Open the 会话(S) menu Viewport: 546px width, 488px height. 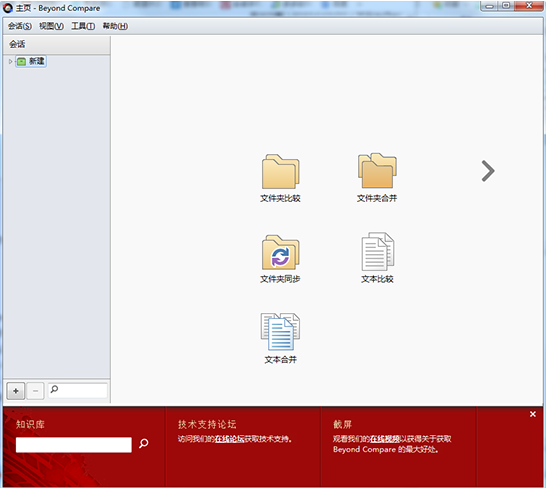click(20, 26)
